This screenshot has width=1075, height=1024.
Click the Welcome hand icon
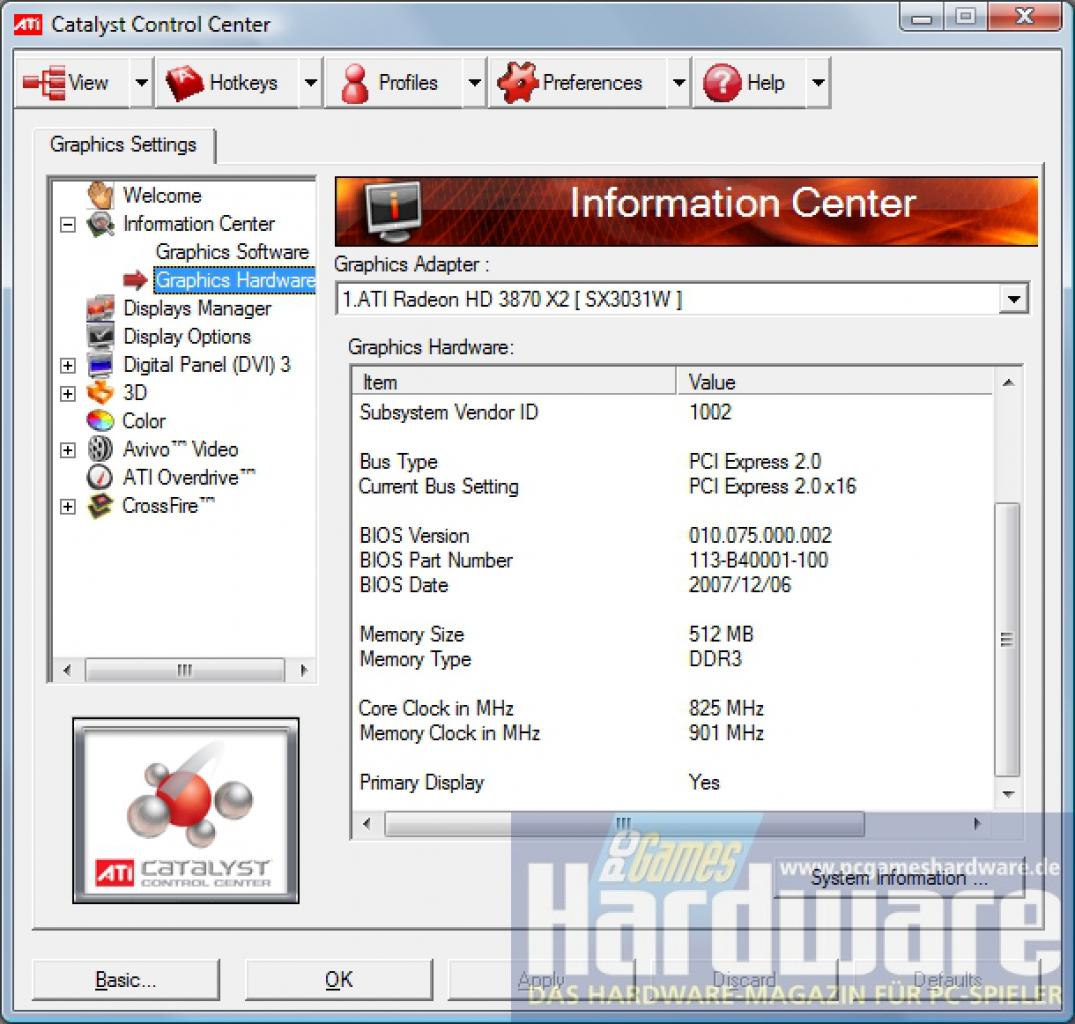pyautogui.click(x=100, y=195)
